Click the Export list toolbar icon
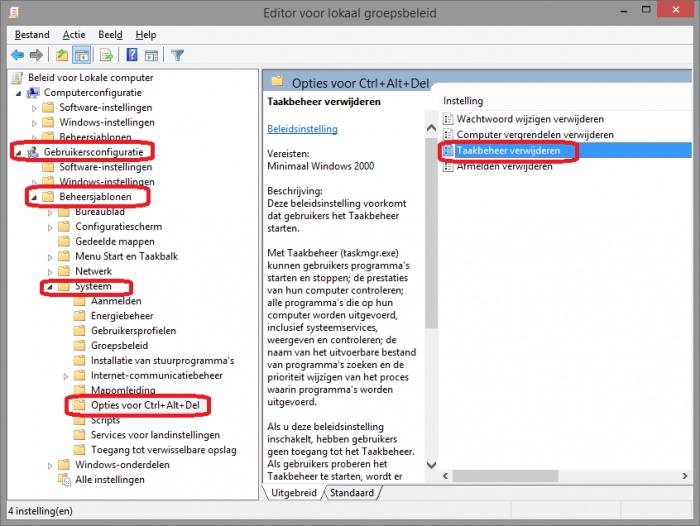Image resolution: width=700 pixels, height=526 pixels. 107,55
